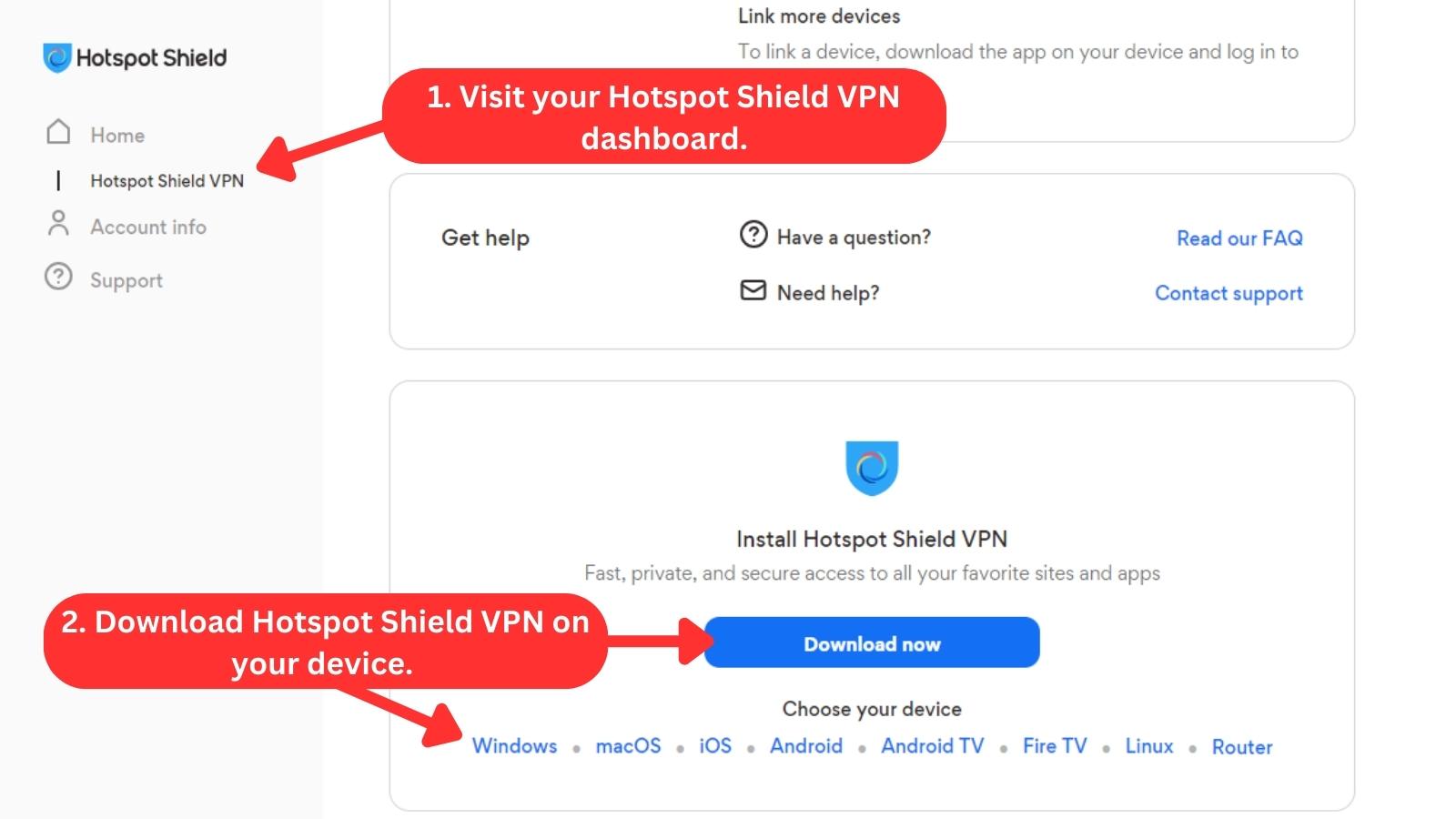This screenshot has height=819, width=1456.
Task: Choose the Linux download link
Action: 1149,746
